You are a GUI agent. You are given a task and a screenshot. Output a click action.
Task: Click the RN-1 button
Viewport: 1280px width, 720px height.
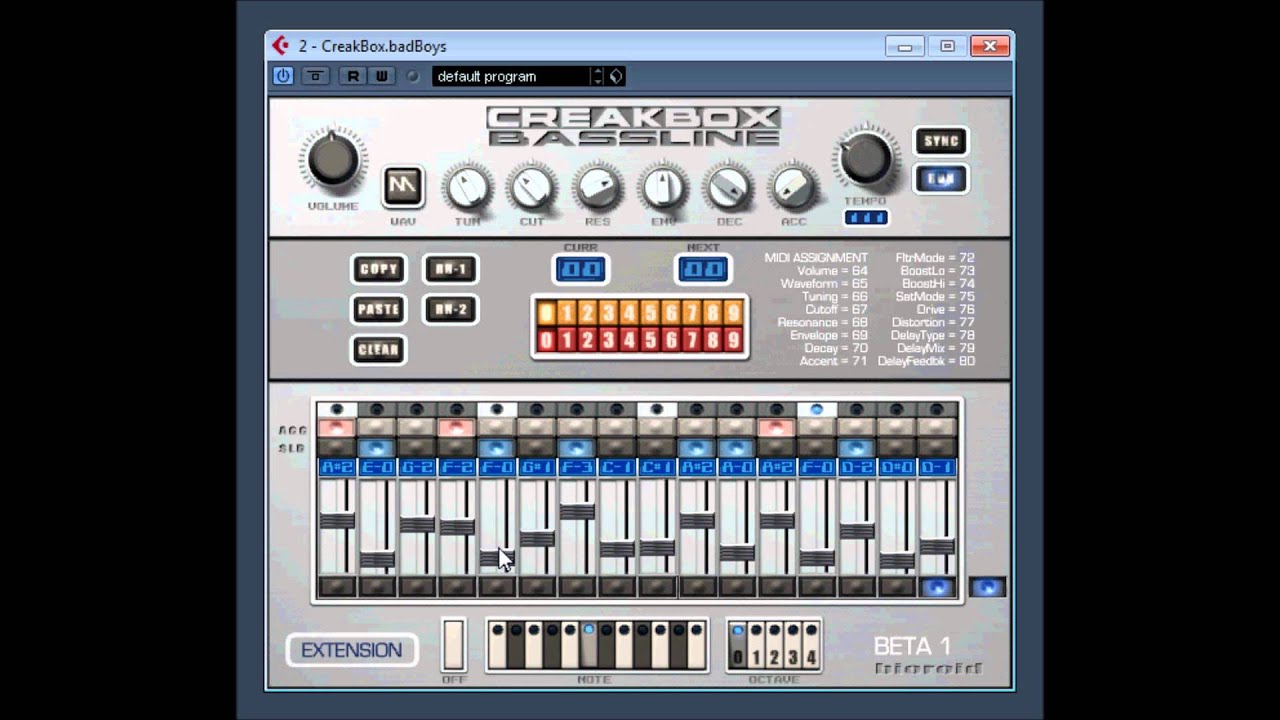[450, 269]
